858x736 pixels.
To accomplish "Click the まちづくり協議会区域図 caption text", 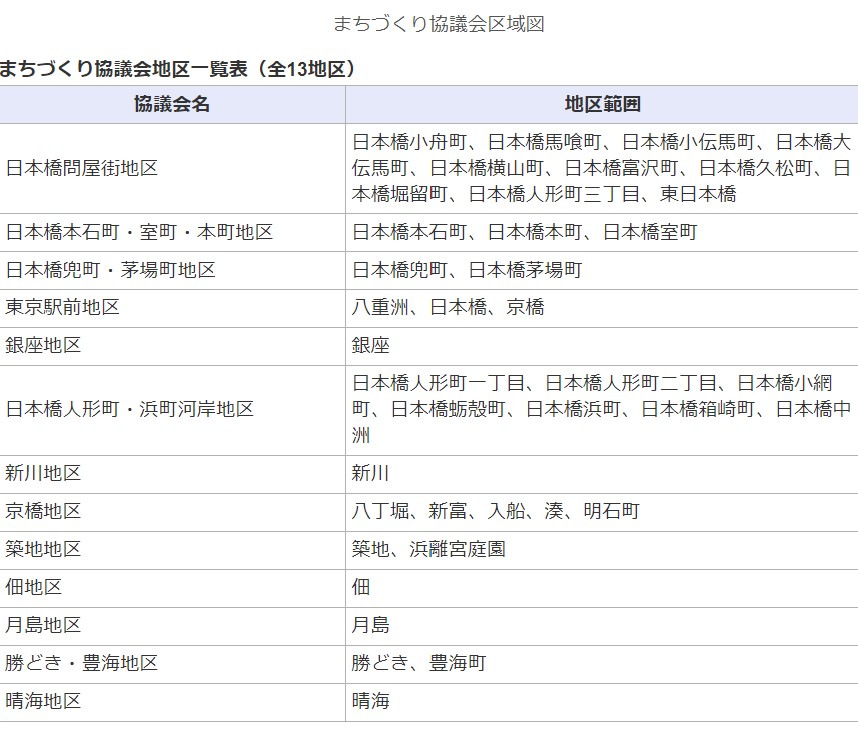I will point(438,24).
